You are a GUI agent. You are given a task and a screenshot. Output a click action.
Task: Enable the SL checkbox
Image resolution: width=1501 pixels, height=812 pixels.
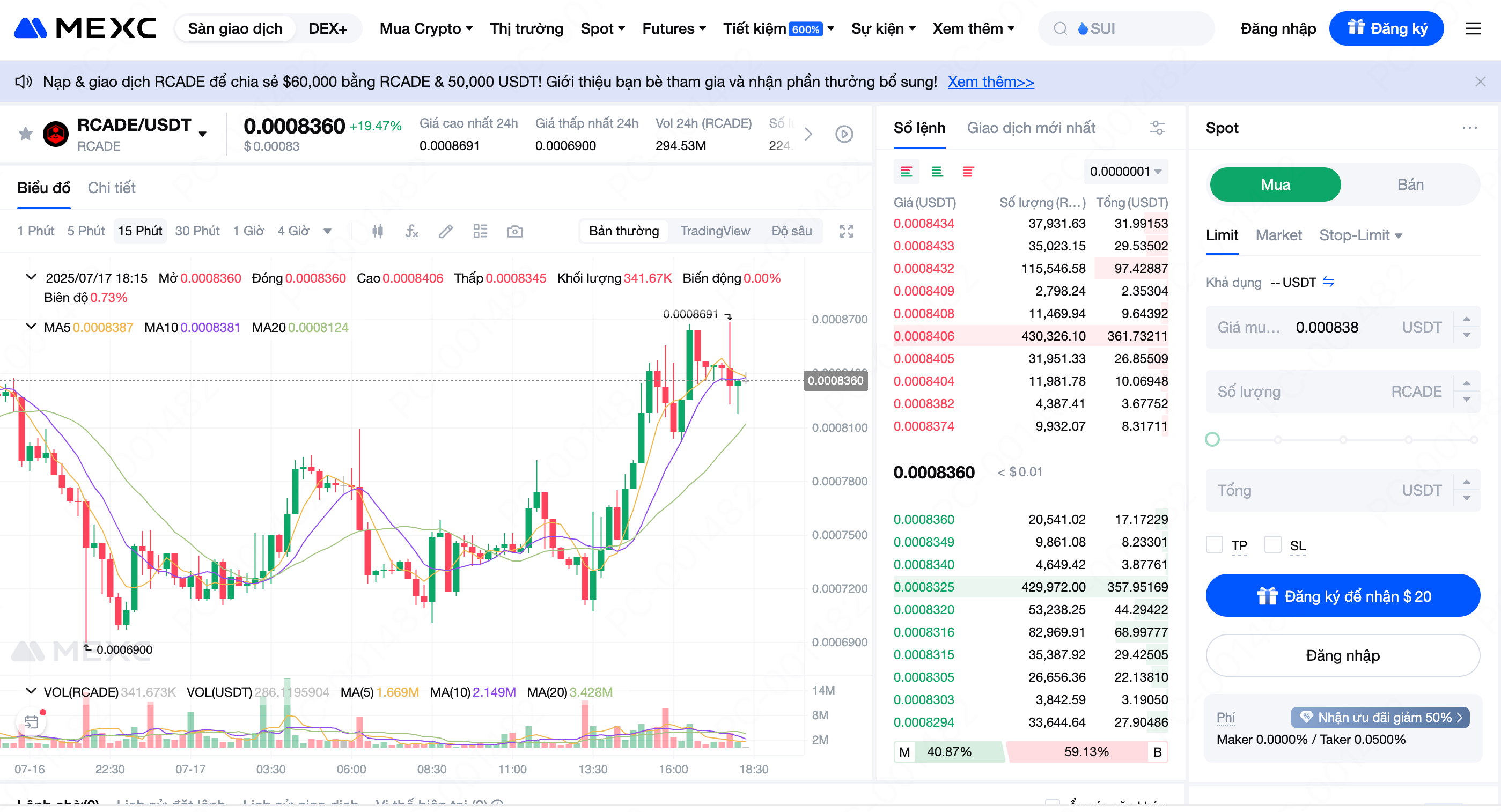1272,544
